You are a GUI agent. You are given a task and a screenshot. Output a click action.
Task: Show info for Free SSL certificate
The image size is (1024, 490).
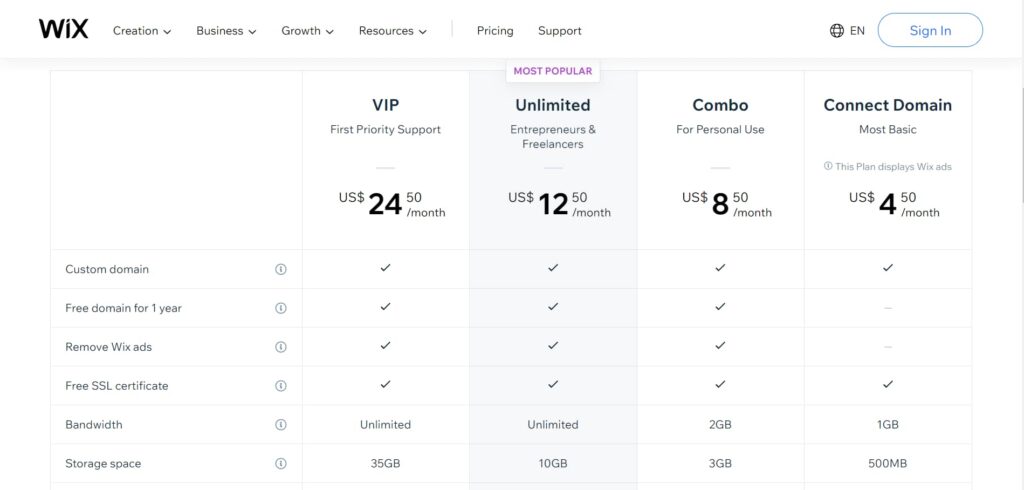(x=281, y=386)
